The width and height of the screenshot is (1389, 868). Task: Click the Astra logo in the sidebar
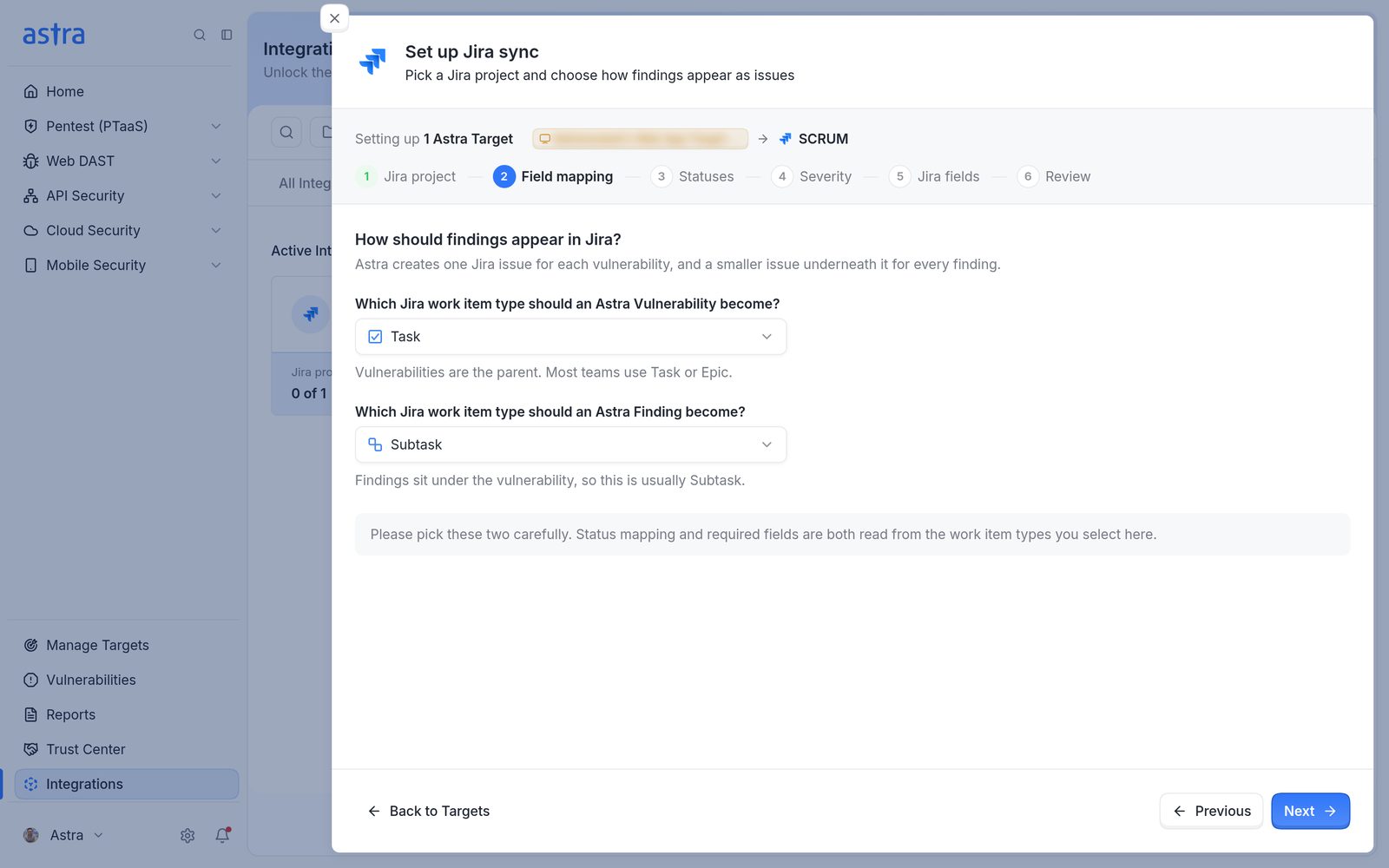pyautogui.click(x=54, y=35)
